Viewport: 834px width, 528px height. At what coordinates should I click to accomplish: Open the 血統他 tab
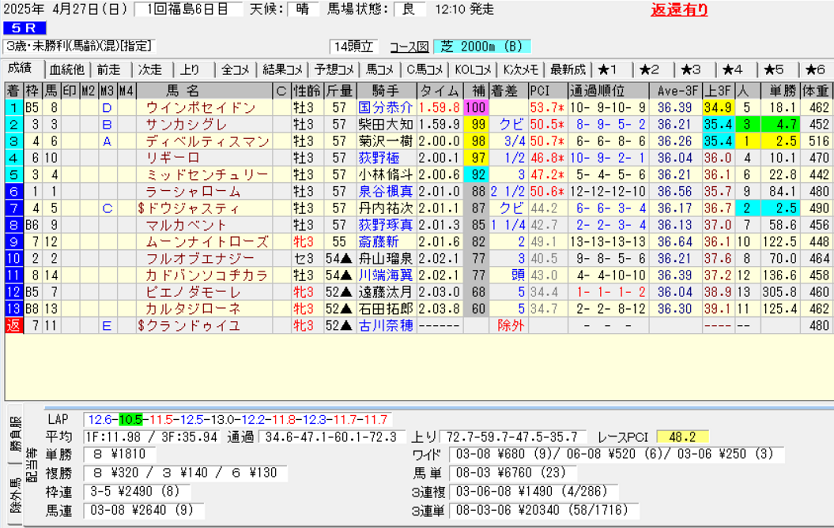[66, 69]
